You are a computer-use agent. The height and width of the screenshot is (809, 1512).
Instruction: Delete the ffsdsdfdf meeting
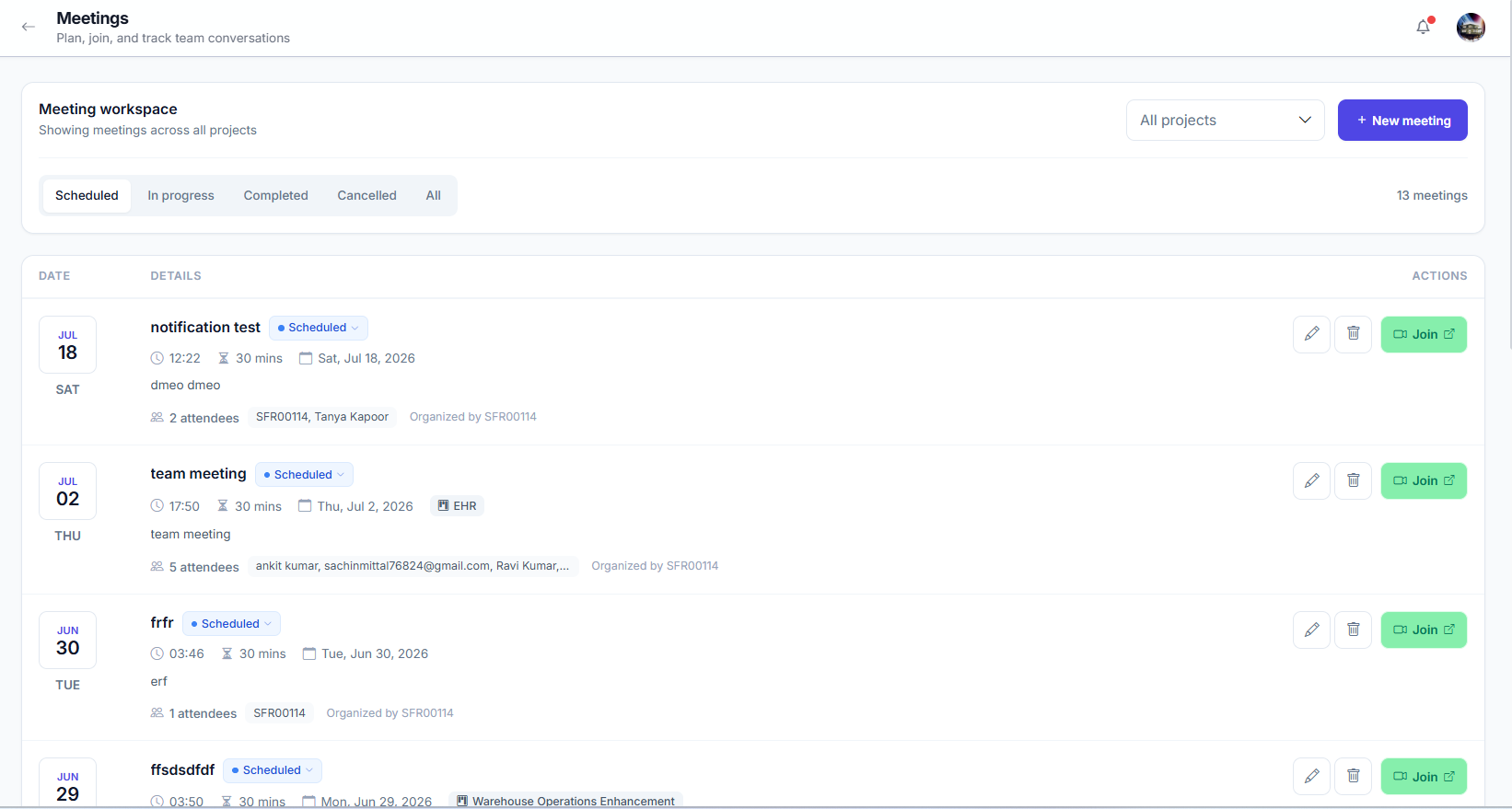[x=1354, y=776]
